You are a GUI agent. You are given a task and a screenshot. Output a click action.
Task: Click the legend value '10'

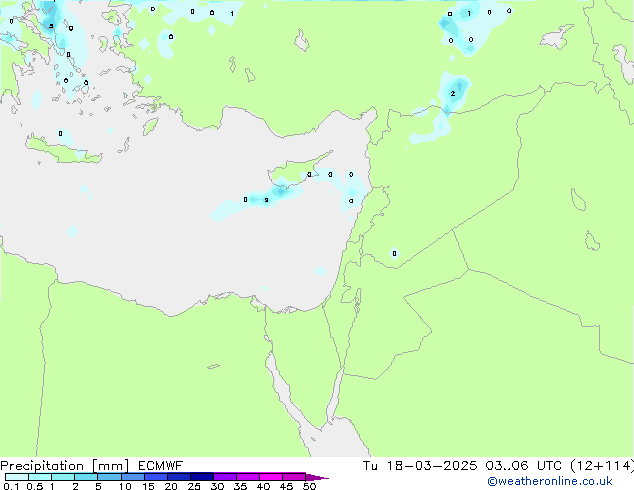pyautogui.click(x=125, y=486)
